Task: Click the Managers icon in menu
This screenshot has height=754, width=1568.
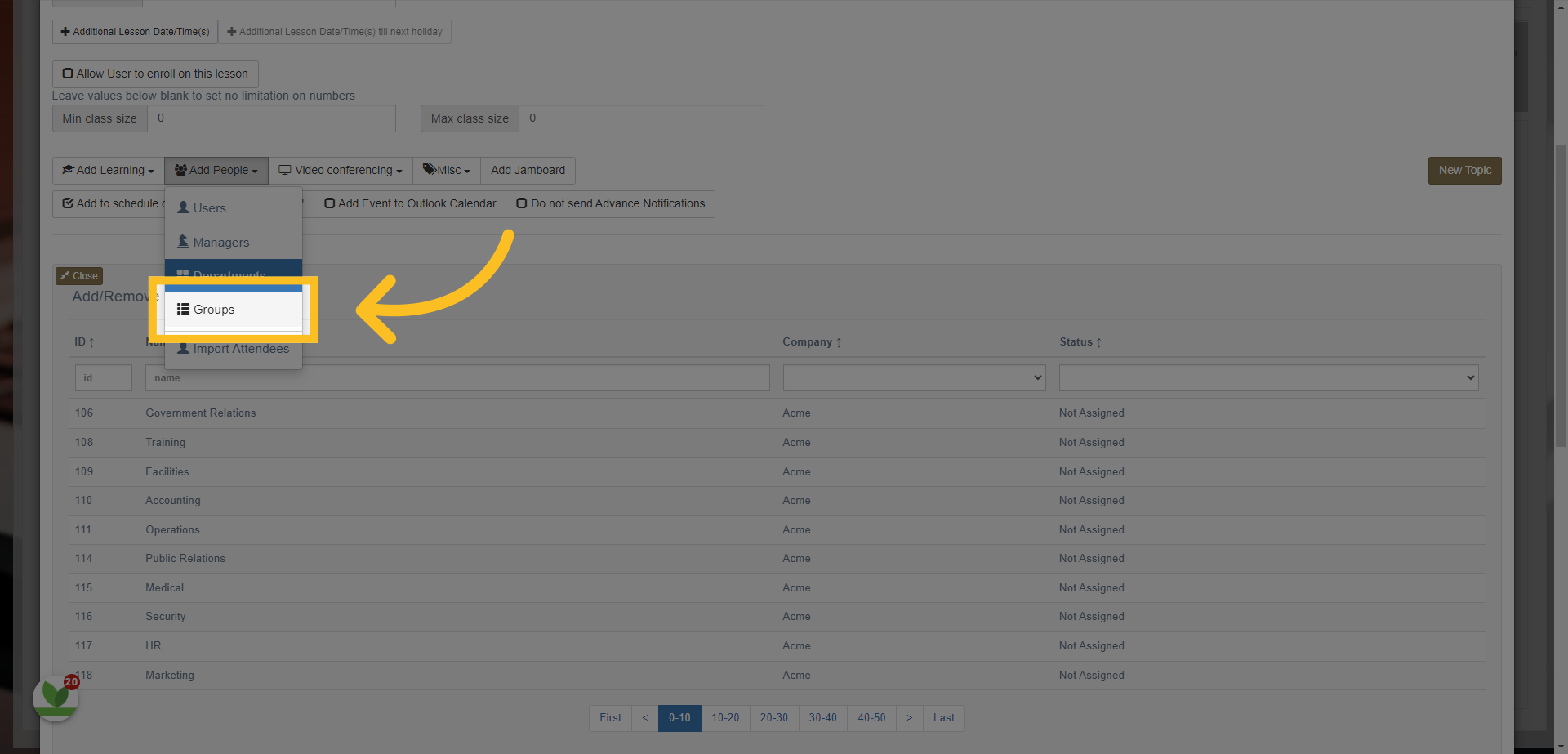Action: (x=184, y=242)
